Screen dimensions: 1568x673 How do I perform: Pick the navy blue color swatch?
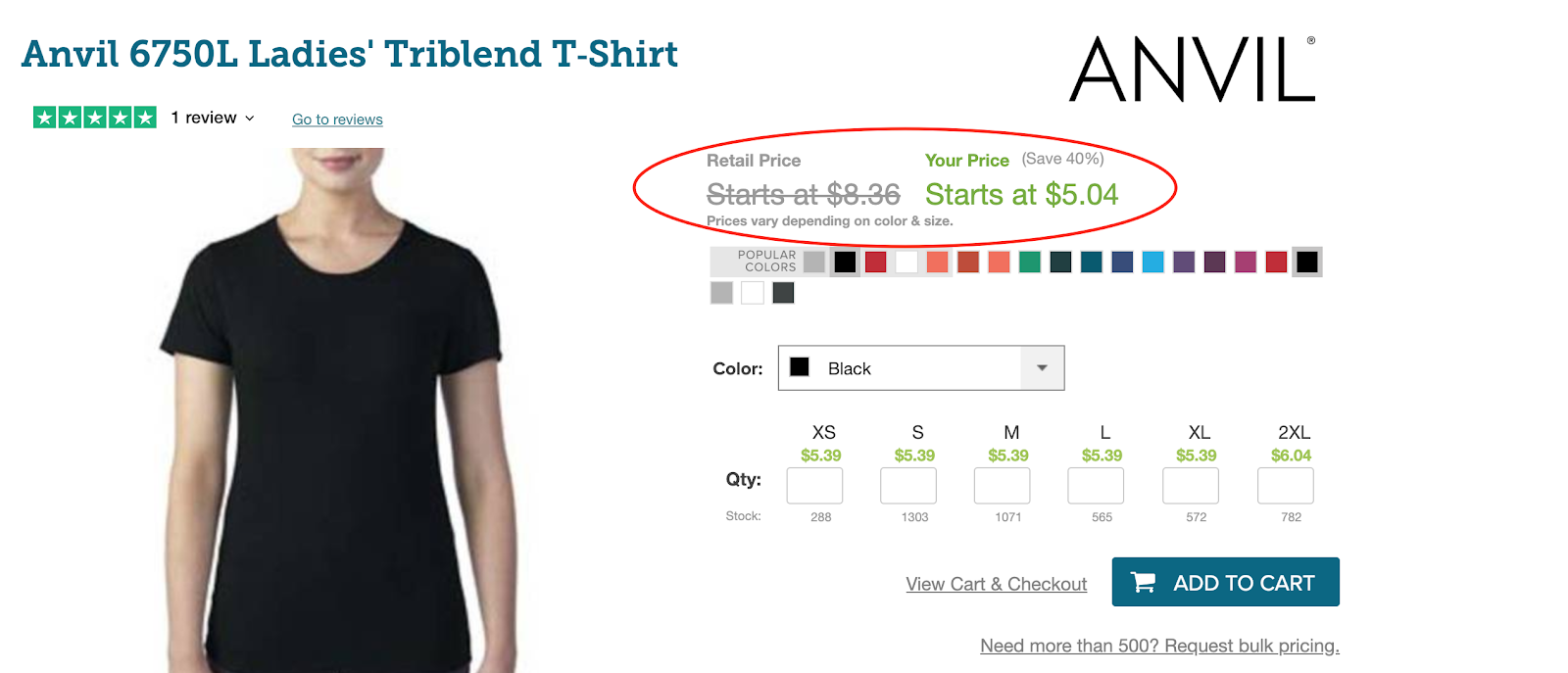tap(1123, 262)
